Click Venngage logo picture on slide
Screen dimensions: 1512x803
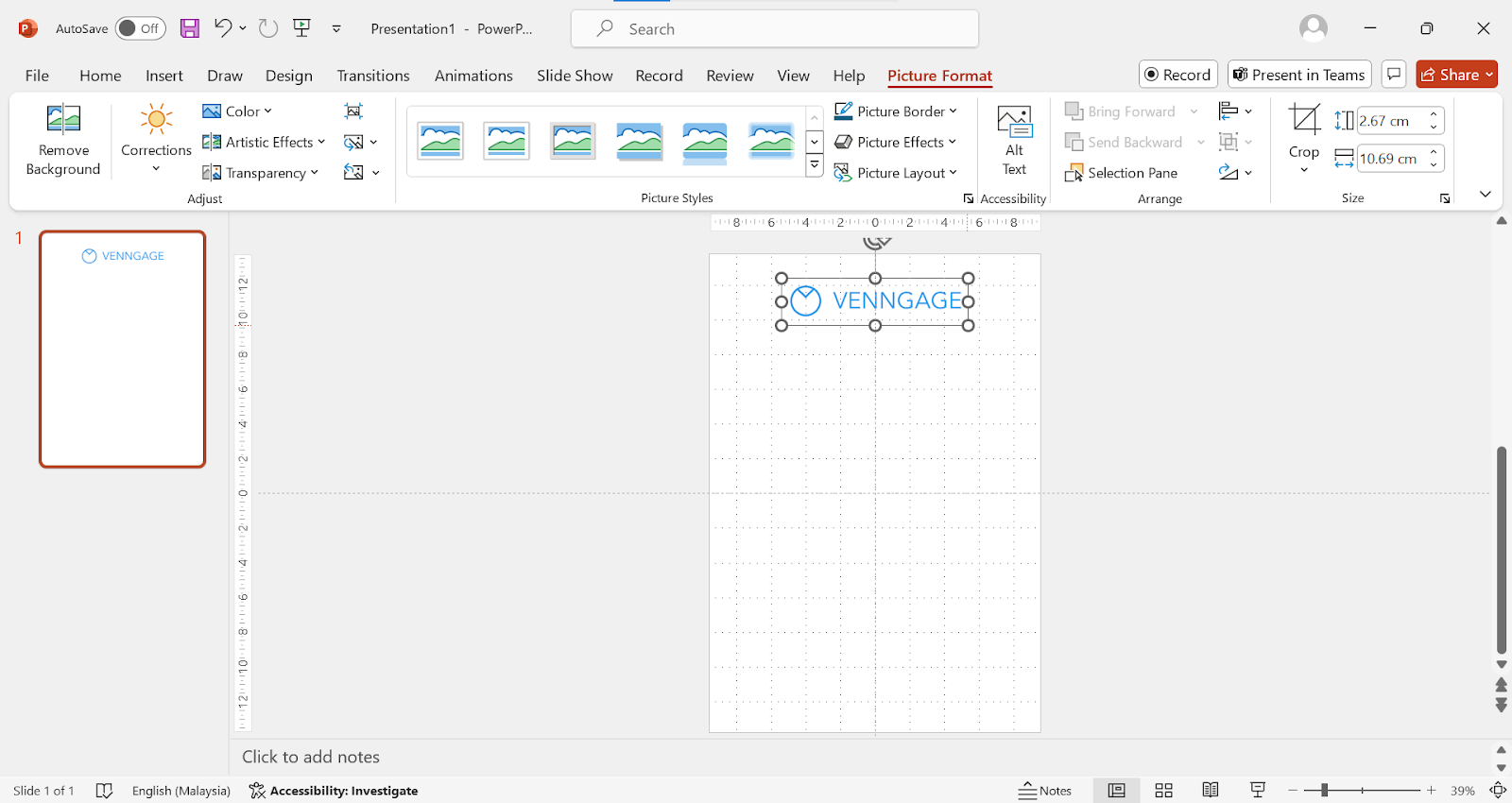point(875,301)
